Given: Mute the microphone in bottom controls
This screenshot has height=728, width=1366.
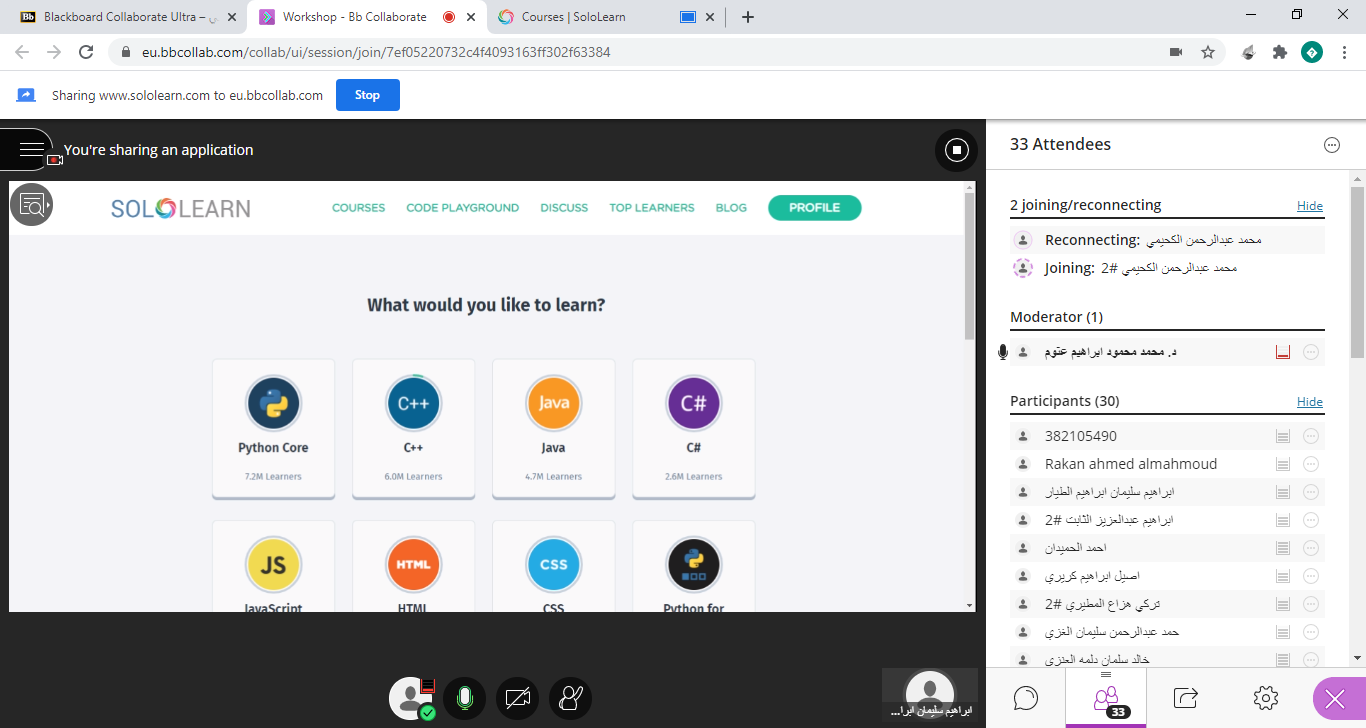Looking at the screenshot, I should coord(464,698).
